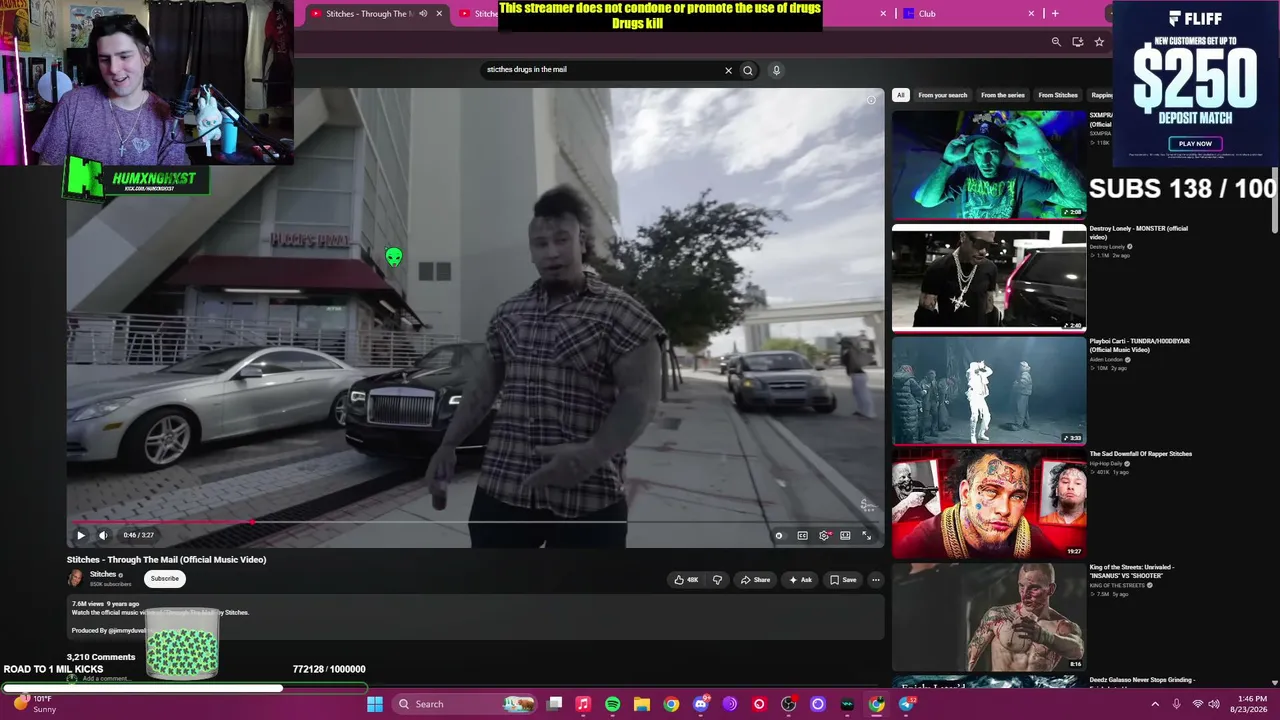Screen dimensions: 1280x720
Task: Select the From Stitches filter chip
Action: (x=1058, y=95)
